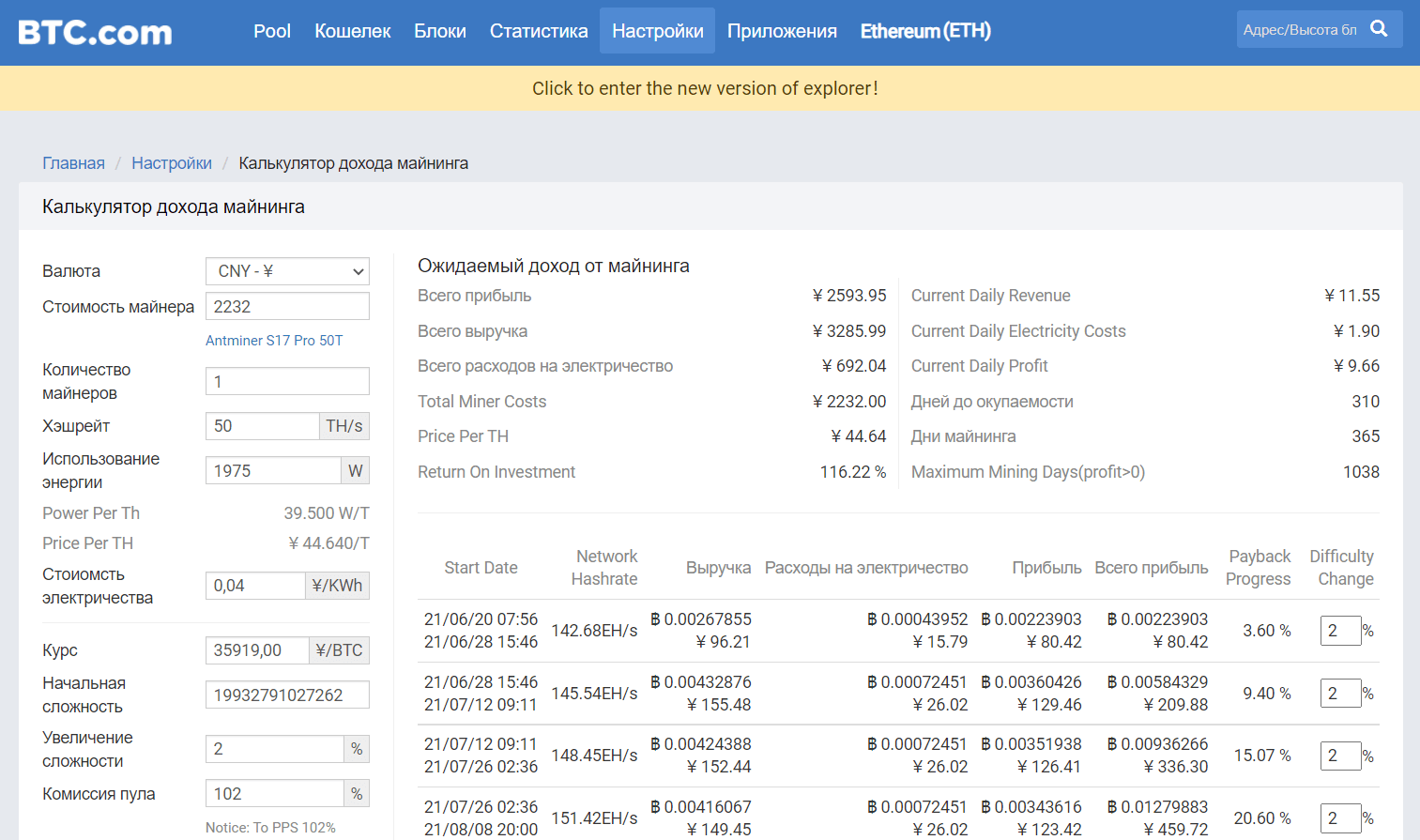
Task: Click the Ожидаемый доход от майнинга heading
Action: tap(554, 266)
